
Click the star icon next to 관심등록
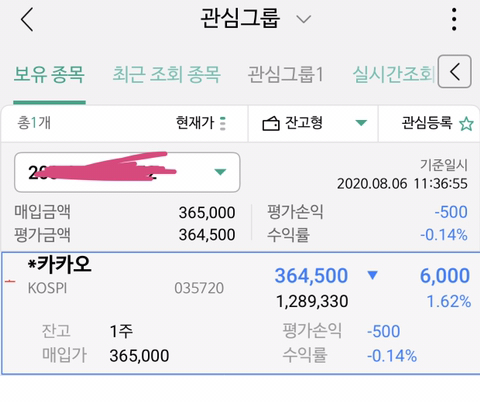coord(466,124)
